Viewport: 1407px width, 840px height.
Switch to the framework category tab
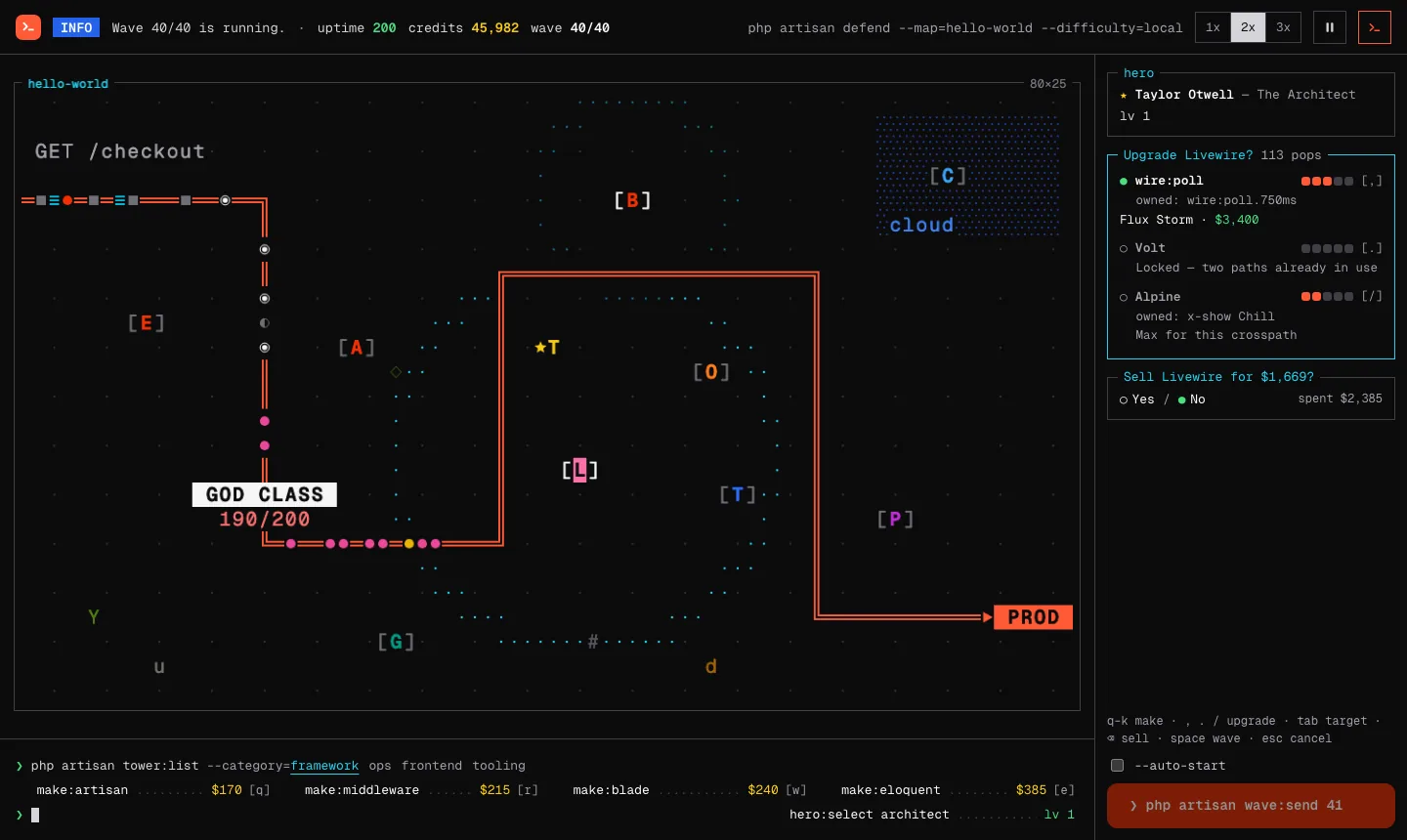(x=324, y=766)
